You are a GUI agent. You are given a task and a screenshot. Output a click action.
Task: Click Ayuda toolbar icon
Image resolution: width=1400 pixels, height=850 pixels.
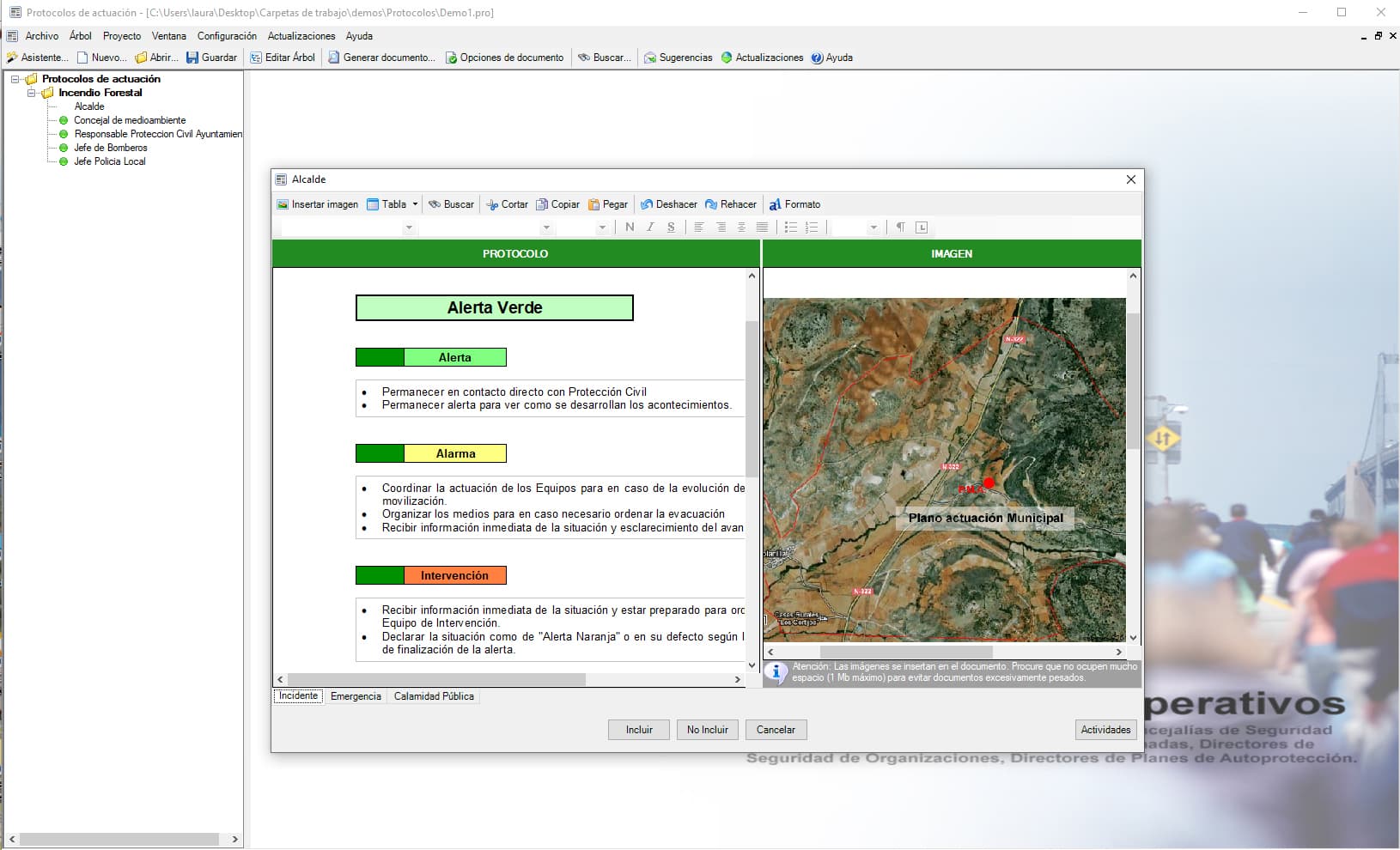[831, 58]
